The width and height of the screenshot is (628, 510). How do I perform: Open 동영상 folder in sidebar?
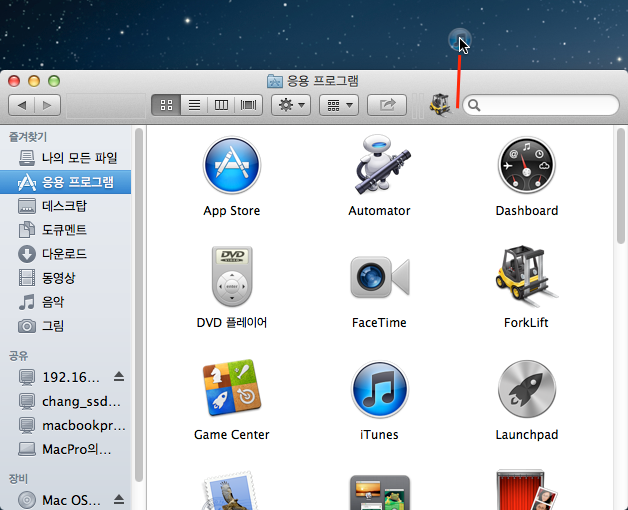pyautogui.click(x=66, y=278)
